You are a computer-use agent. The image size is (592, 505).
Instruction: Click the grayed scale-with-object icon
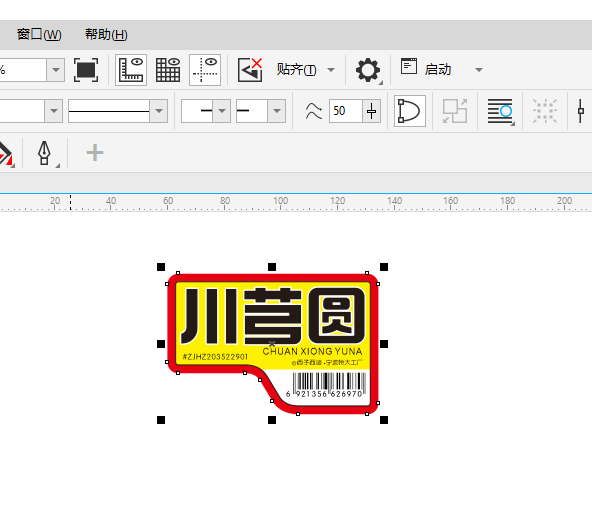[x=455, y=111]
